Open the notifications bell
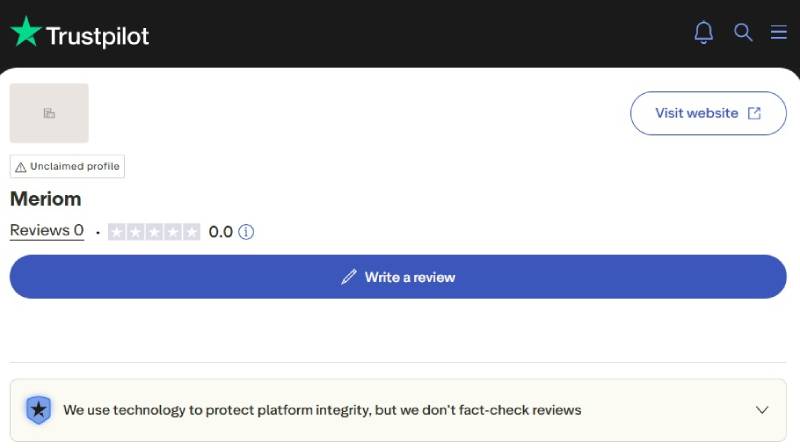The height and width of the screenshot is (448, 800). coord(703,32)
